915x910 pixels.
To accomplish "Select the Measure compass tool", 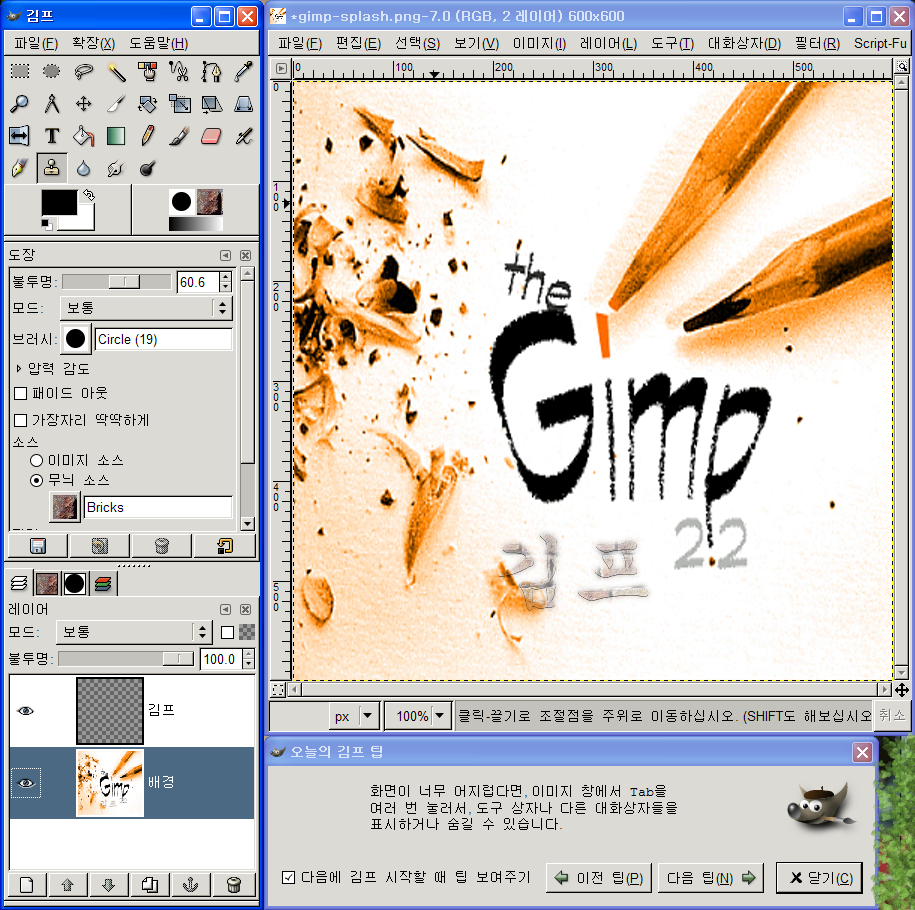I will click(52, 104).
